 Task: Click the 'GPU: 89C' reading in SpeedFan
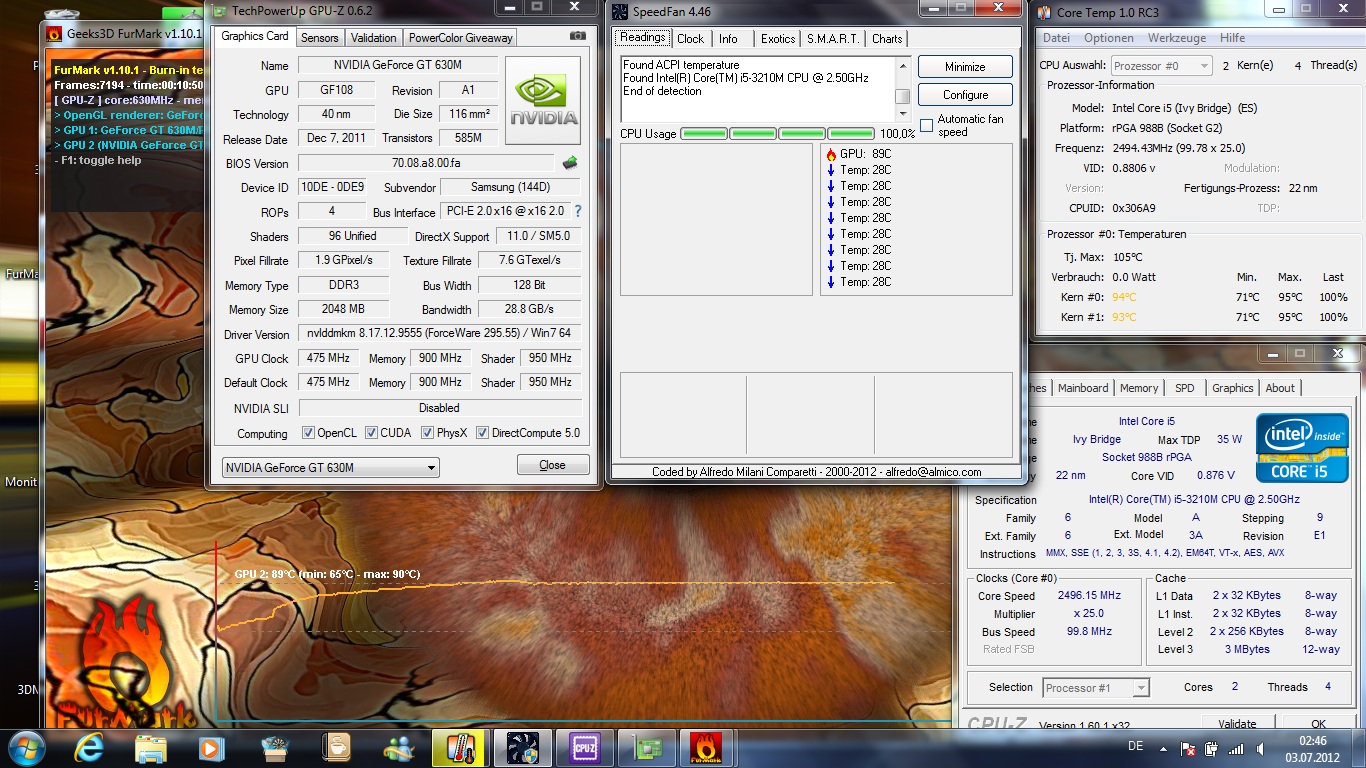coord(866,154)
